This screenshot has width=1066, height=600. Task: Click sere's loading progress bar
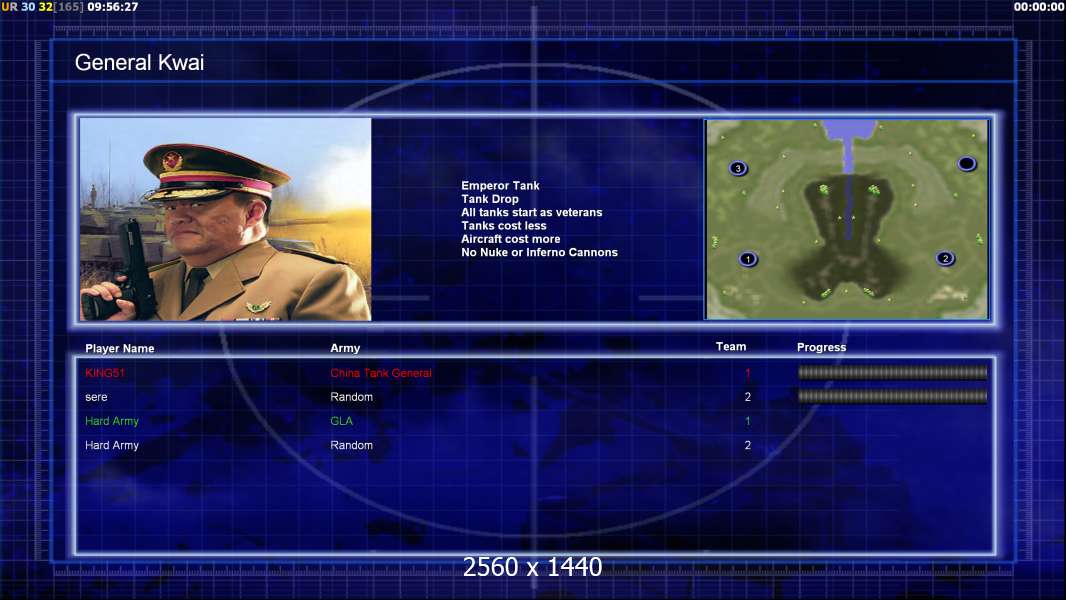pos(893,396)
